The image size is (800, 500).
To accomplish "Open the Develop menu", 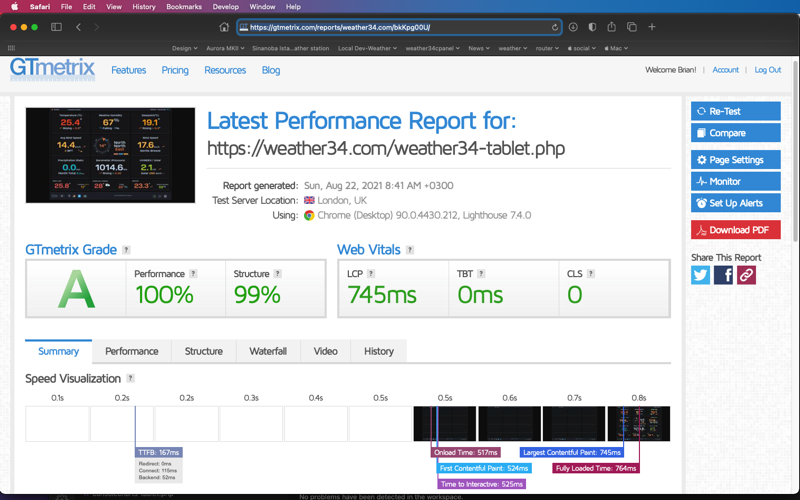I will (x=226, y=7).
